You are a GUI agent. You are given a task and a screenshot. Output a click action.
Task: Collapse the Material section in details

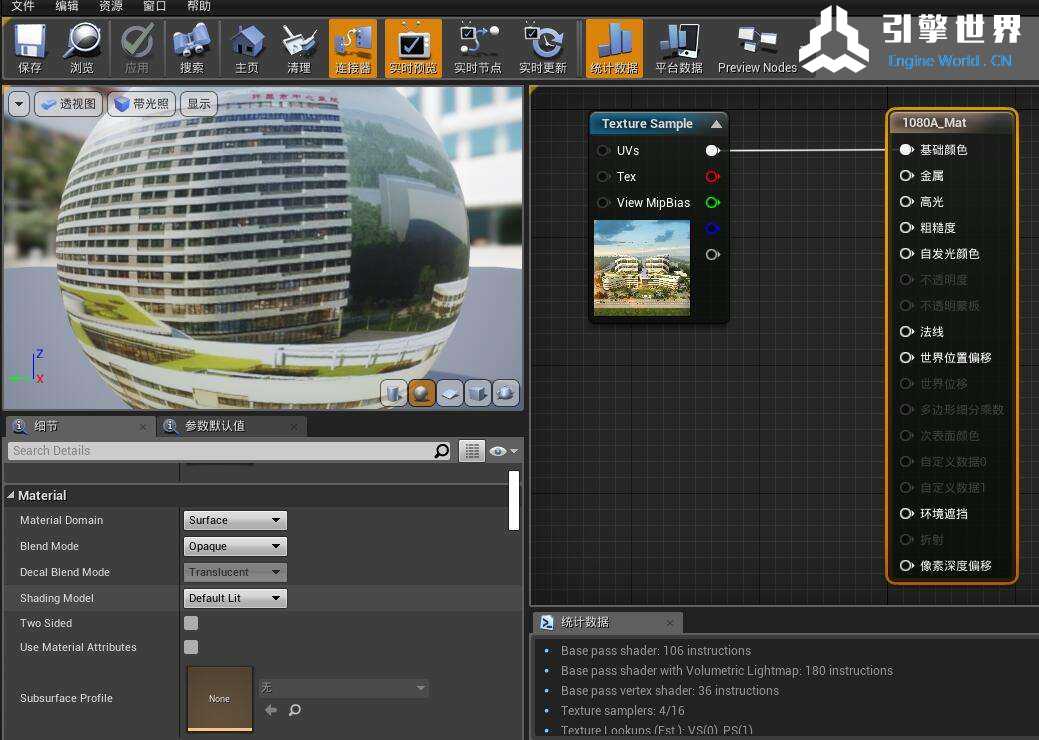[11, 495]
